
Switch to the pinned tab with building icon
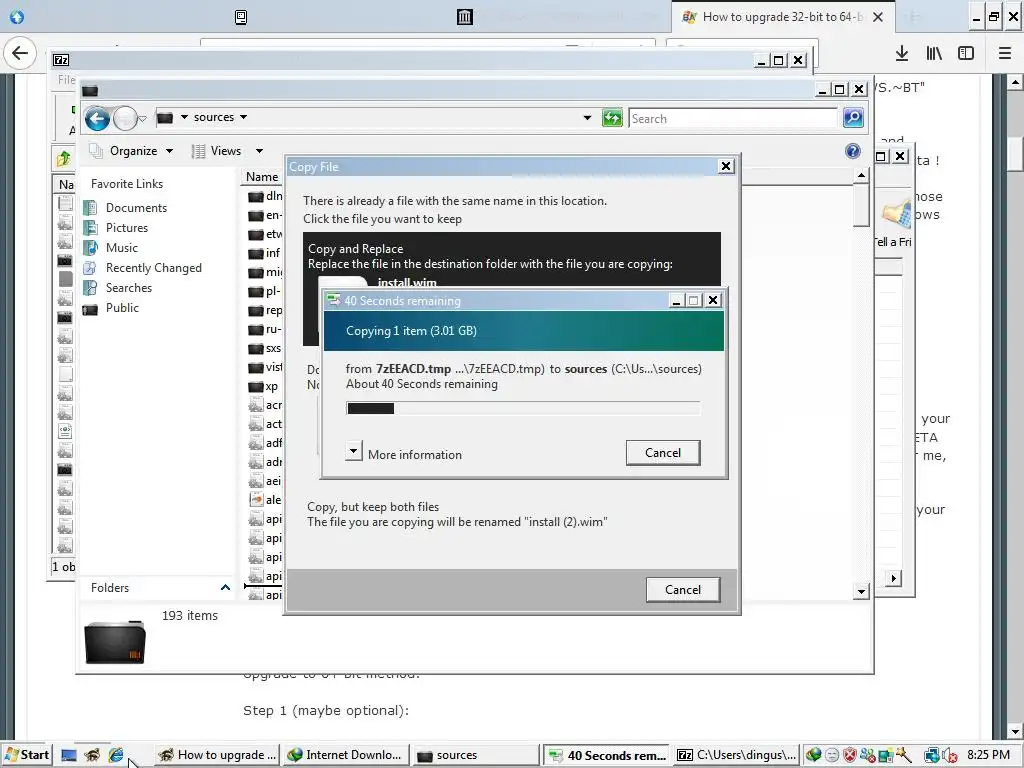(464, 17)
